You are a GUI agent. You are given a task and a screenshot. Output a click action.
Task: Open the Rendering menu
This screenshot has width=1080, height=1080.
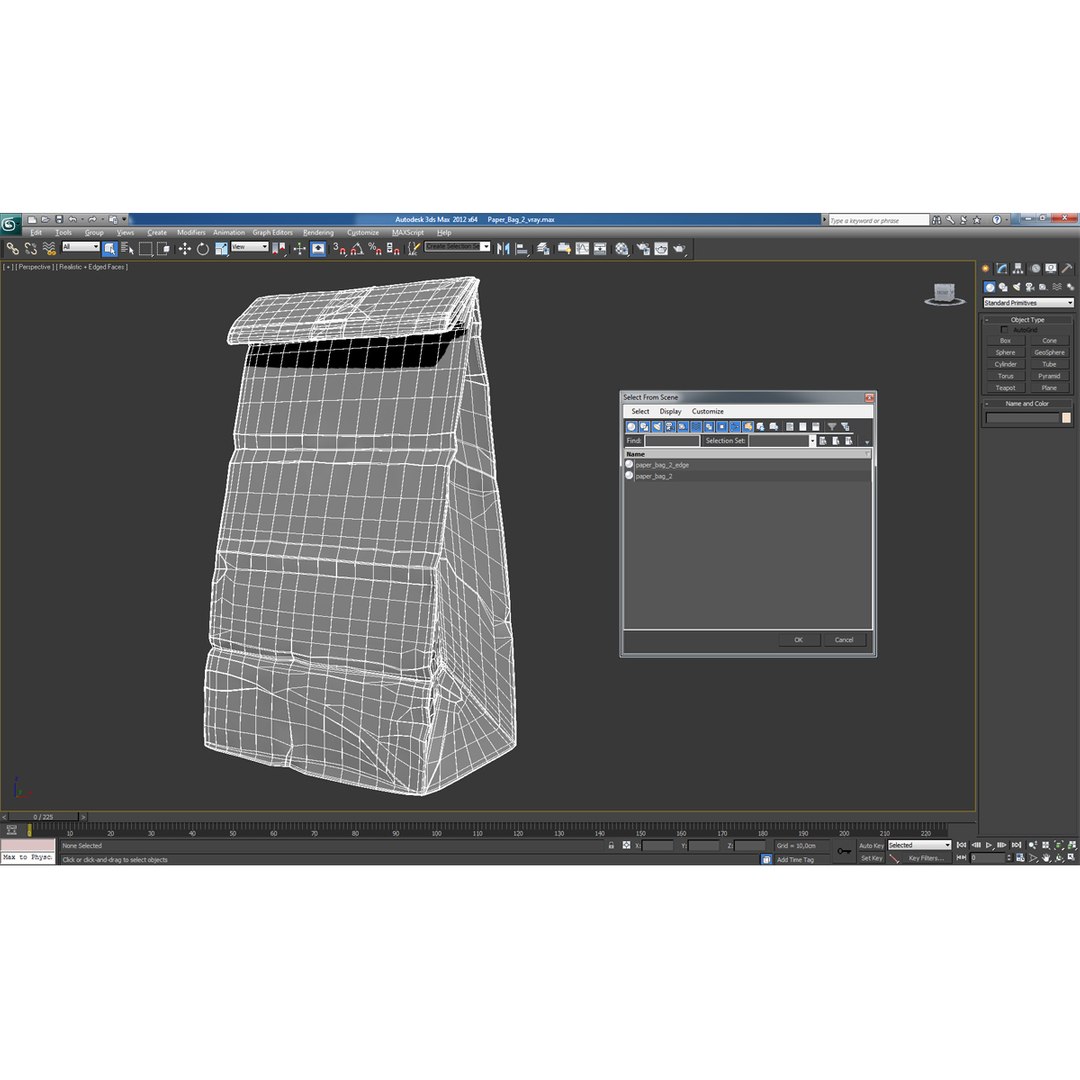(x=318, y=233)
